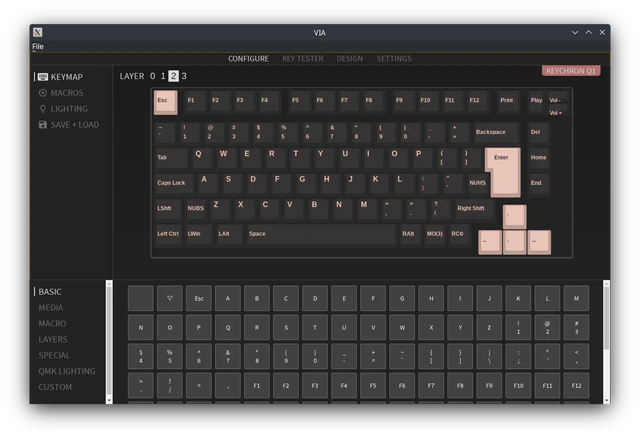
Task: Select the LWin key on layout
Action: coord(198,235)
